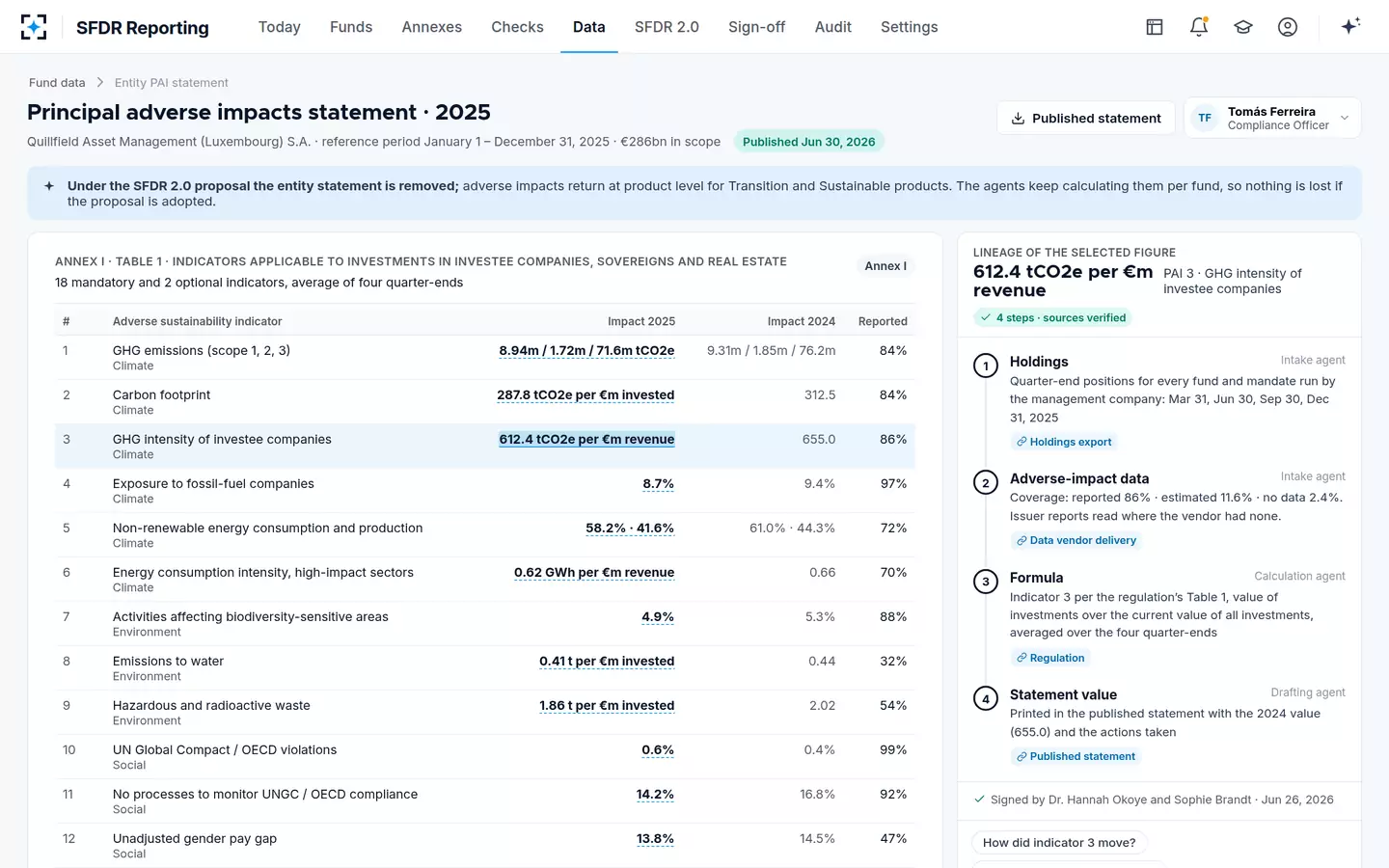This screenshot has height=868, width=1389.
Task: Download the Published statement via header button
Action: pos(1086,118)
